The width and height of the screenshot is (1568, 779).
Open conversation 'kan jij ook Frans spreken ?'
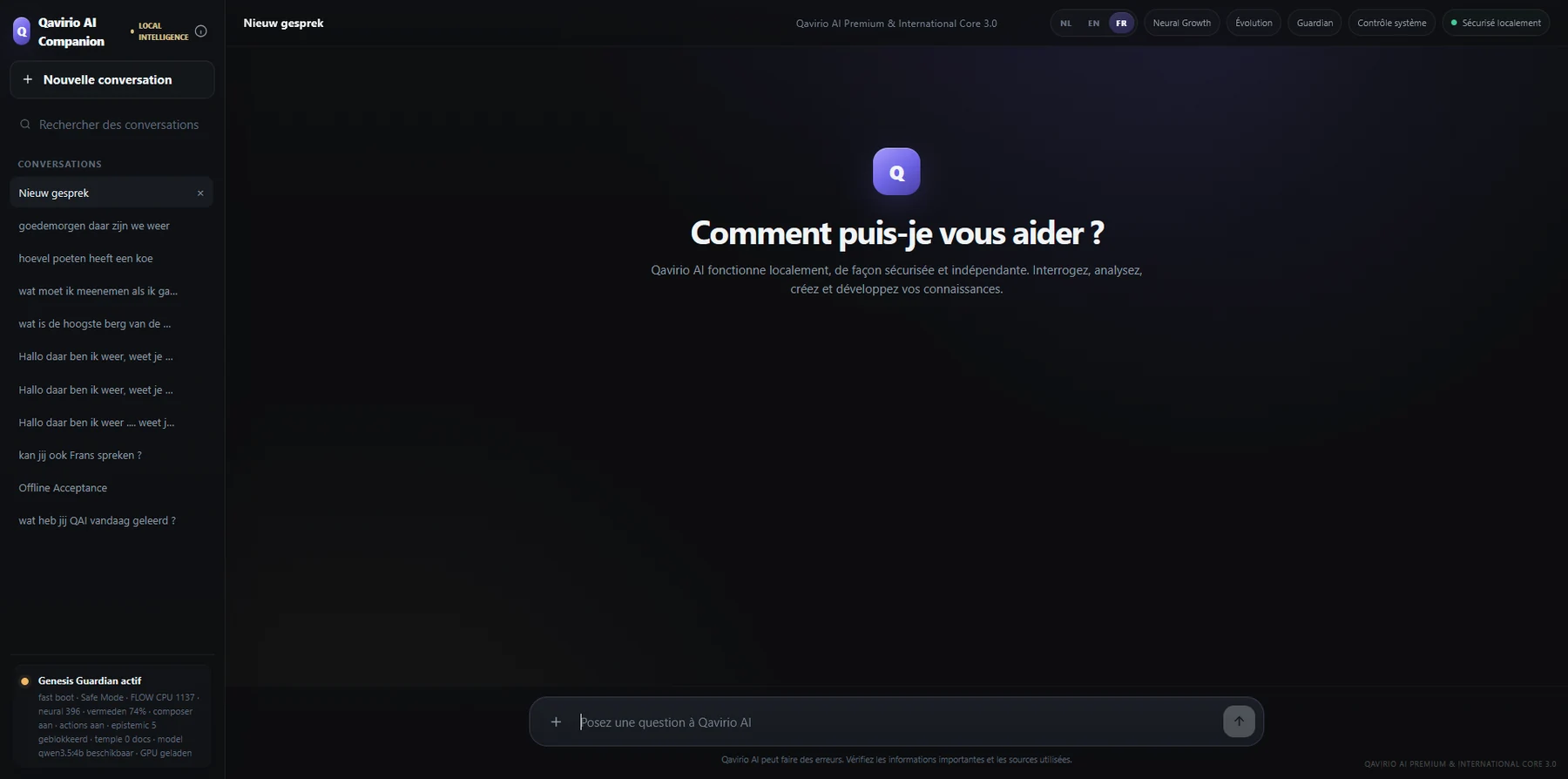(x=112, y=456)
